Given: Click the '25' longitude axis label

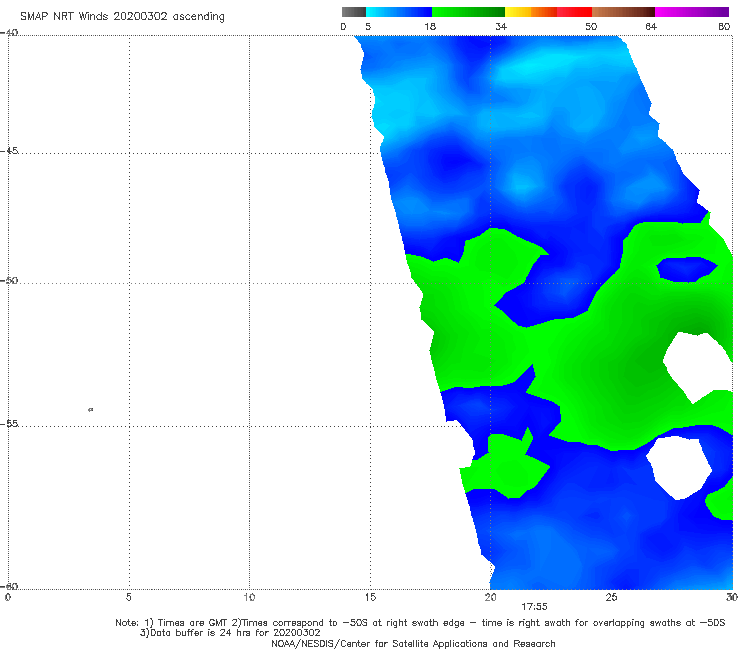Looking at the screenshot, I should click(x=611, y=598).
